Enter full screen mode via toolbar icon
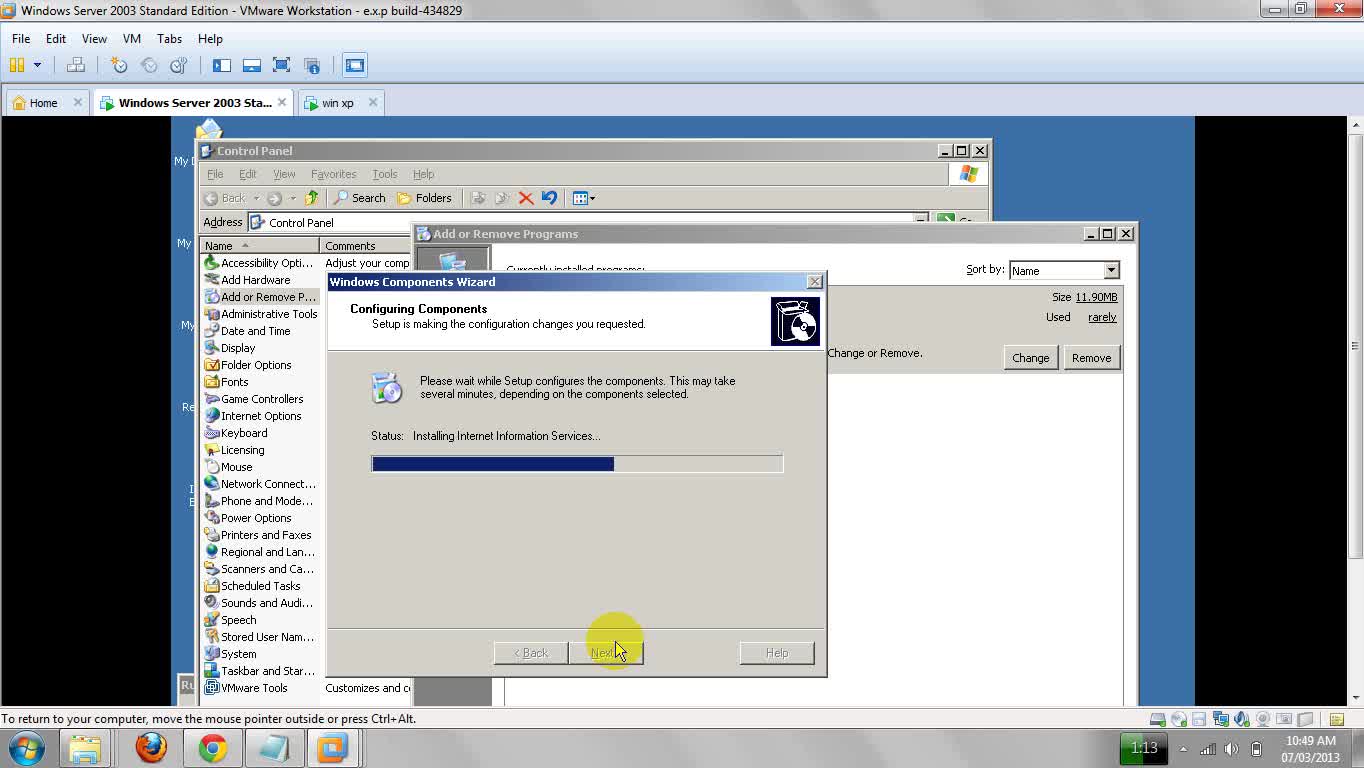 click(282, 65)
